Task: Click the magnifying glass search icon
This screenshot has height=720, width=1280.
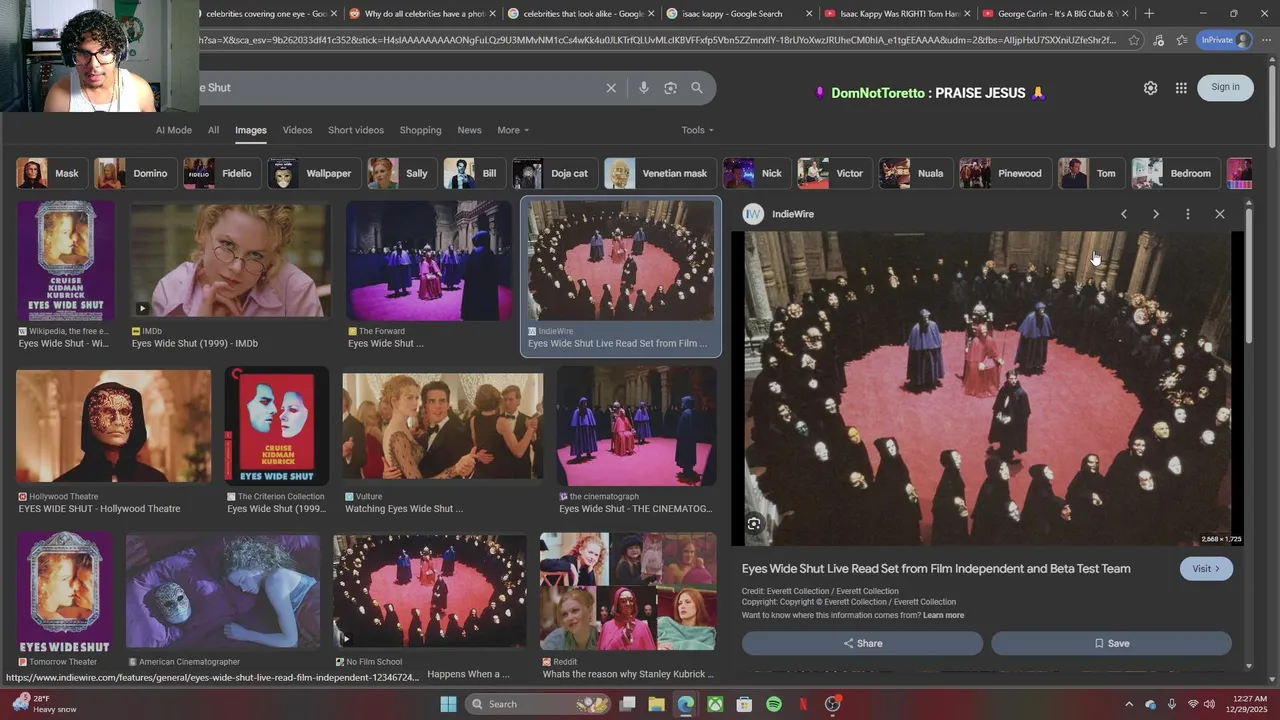Action: (697, 88)
